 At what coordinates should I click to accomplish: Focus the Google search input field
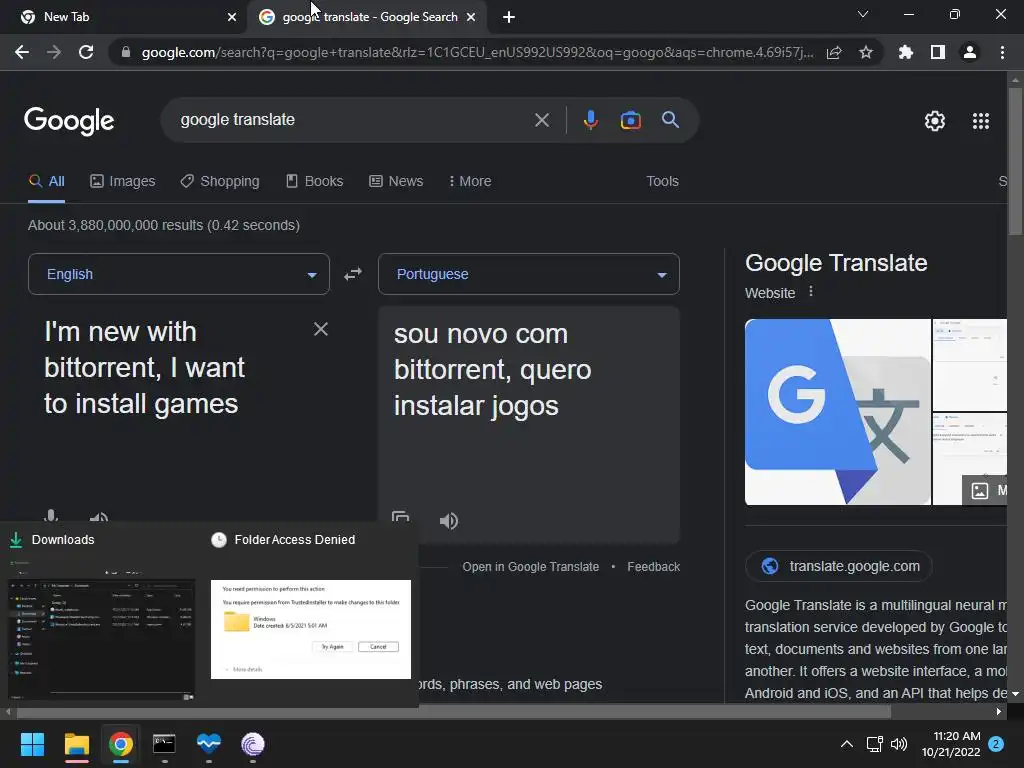(x=353, y=120)
